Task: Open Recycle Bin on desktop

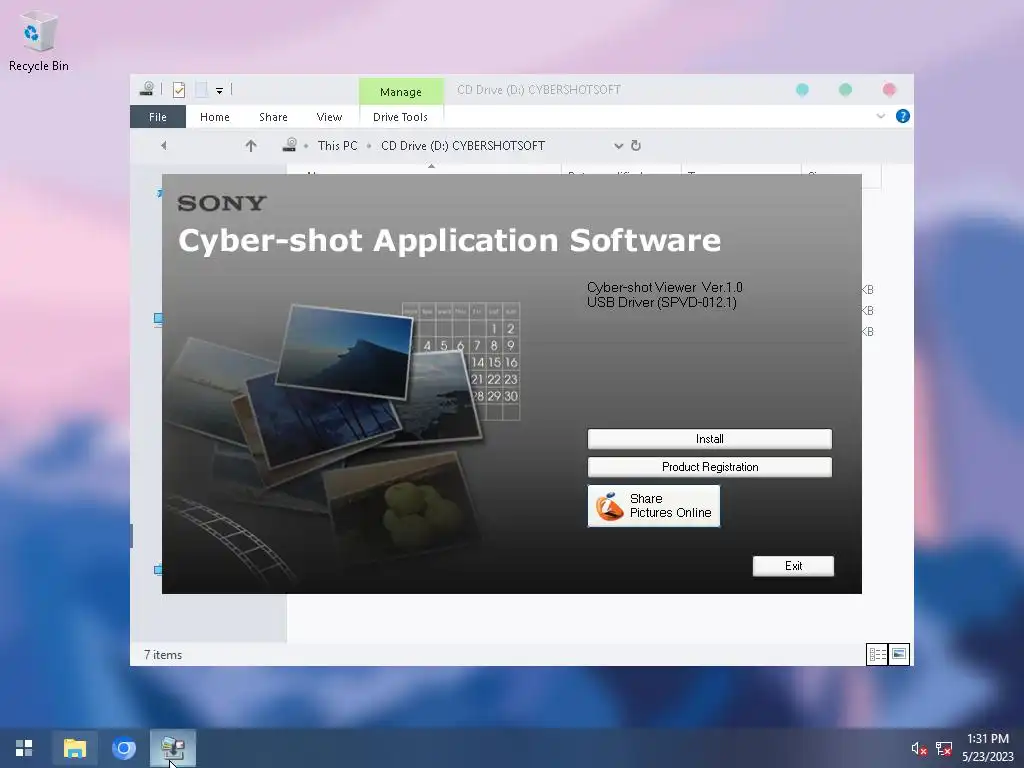Action: (39, 40)
